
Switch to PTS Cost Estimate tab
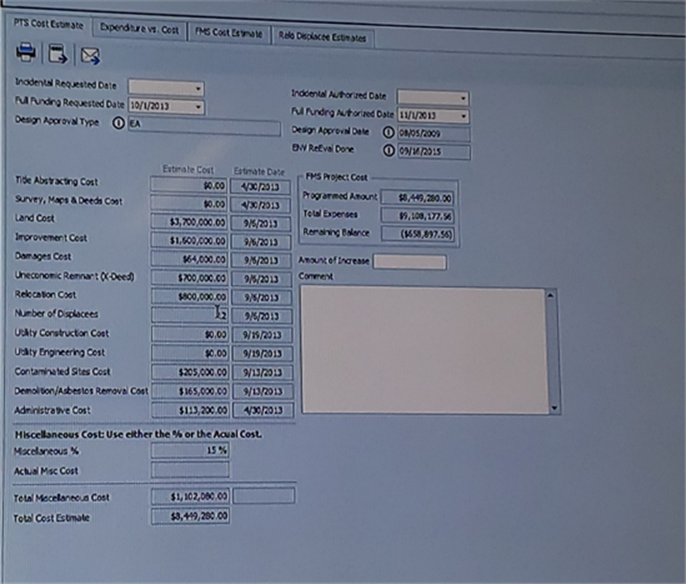coord(48,24)
